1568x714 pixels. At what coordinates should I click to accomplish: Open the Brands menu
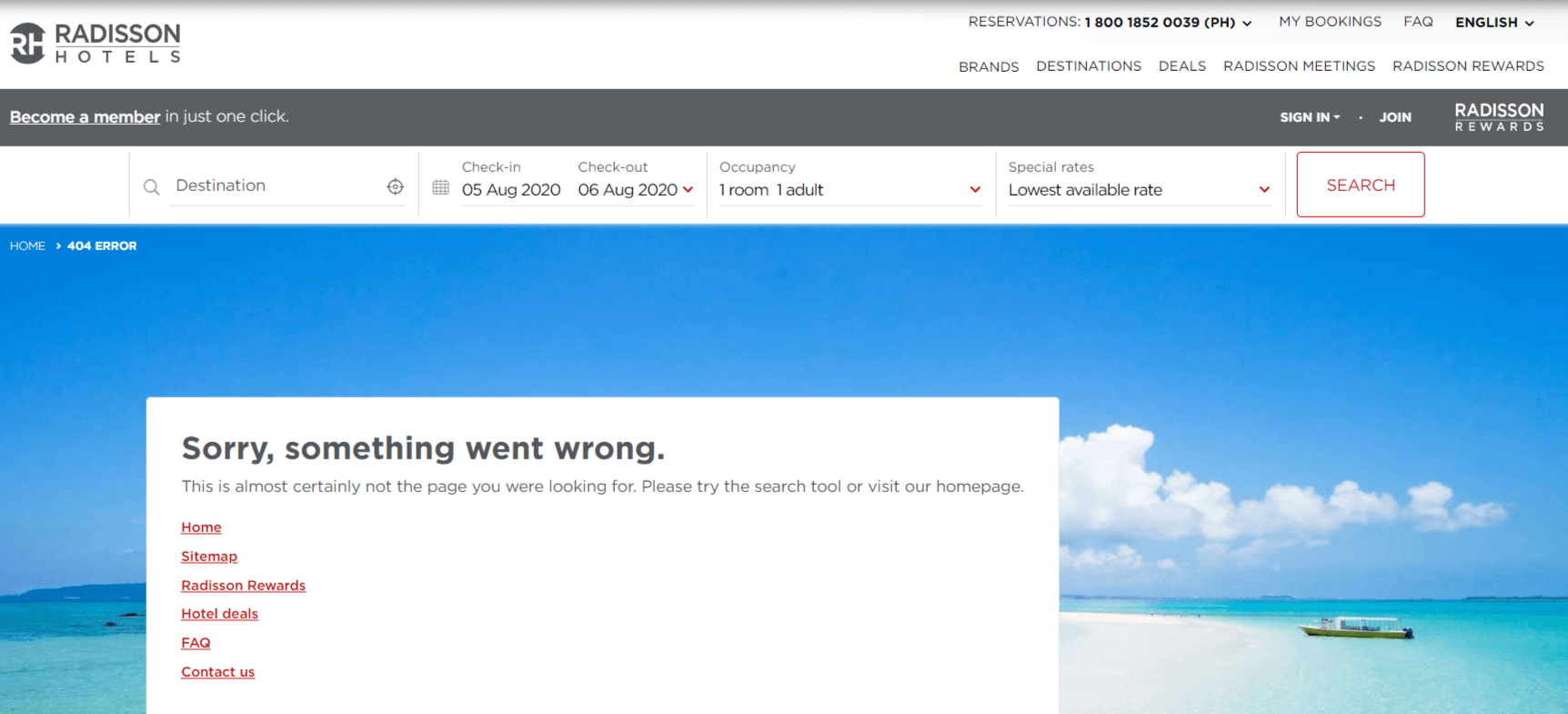coord(989,66)
